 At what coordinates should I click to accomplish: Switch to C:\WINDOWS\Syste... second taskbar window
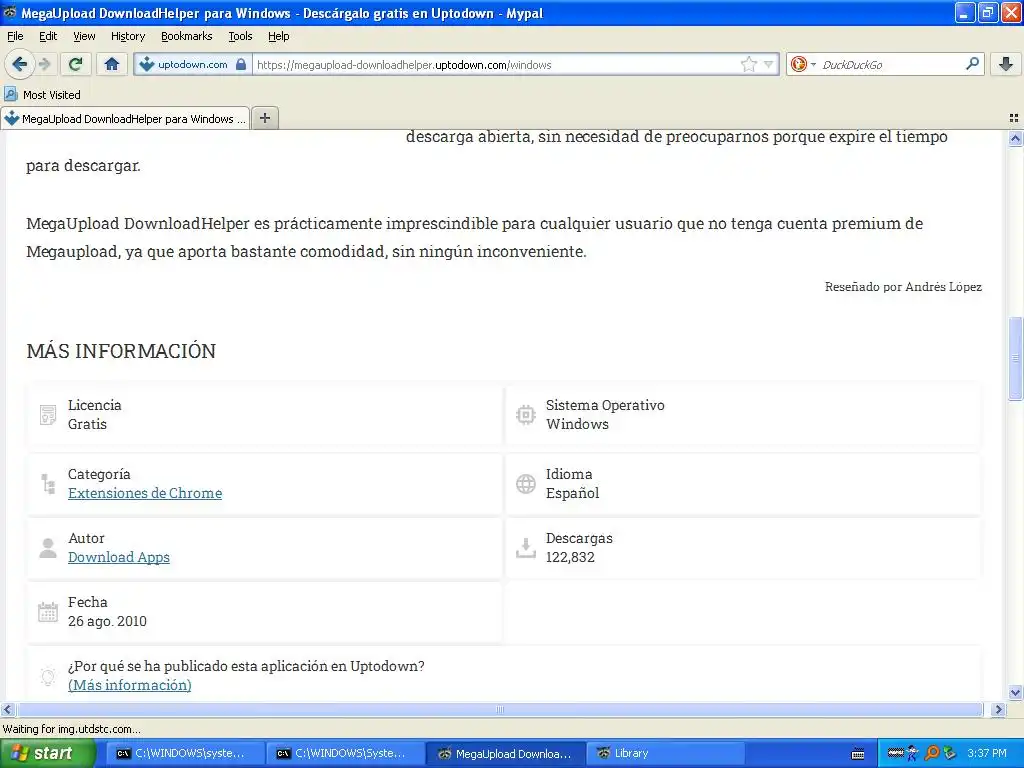tap(344, 754)
